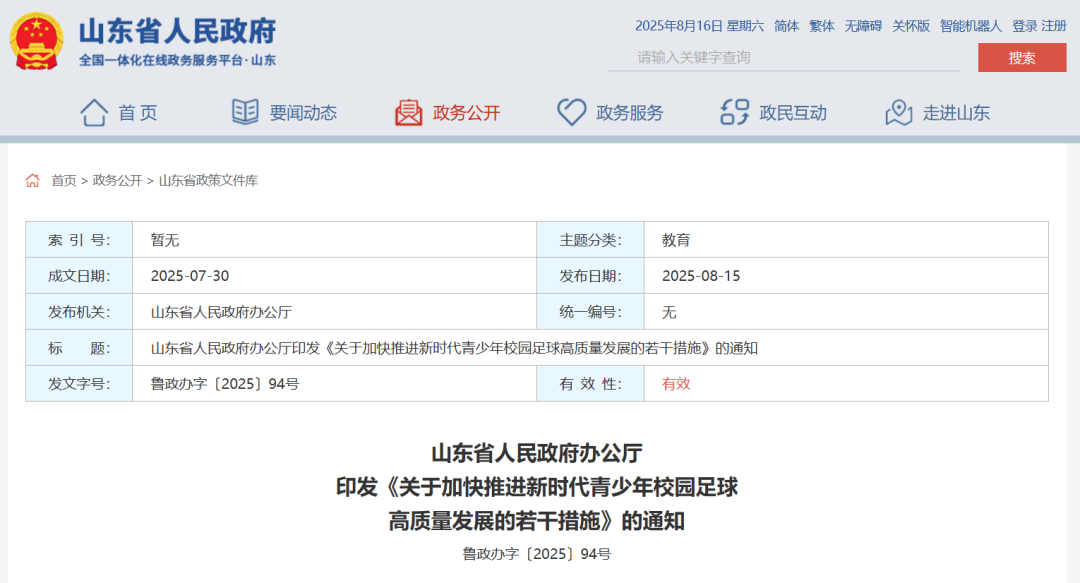This screenshot has width=1080, height=583.
Task: Open the 智能机器人 assistant
Action: 970,26
